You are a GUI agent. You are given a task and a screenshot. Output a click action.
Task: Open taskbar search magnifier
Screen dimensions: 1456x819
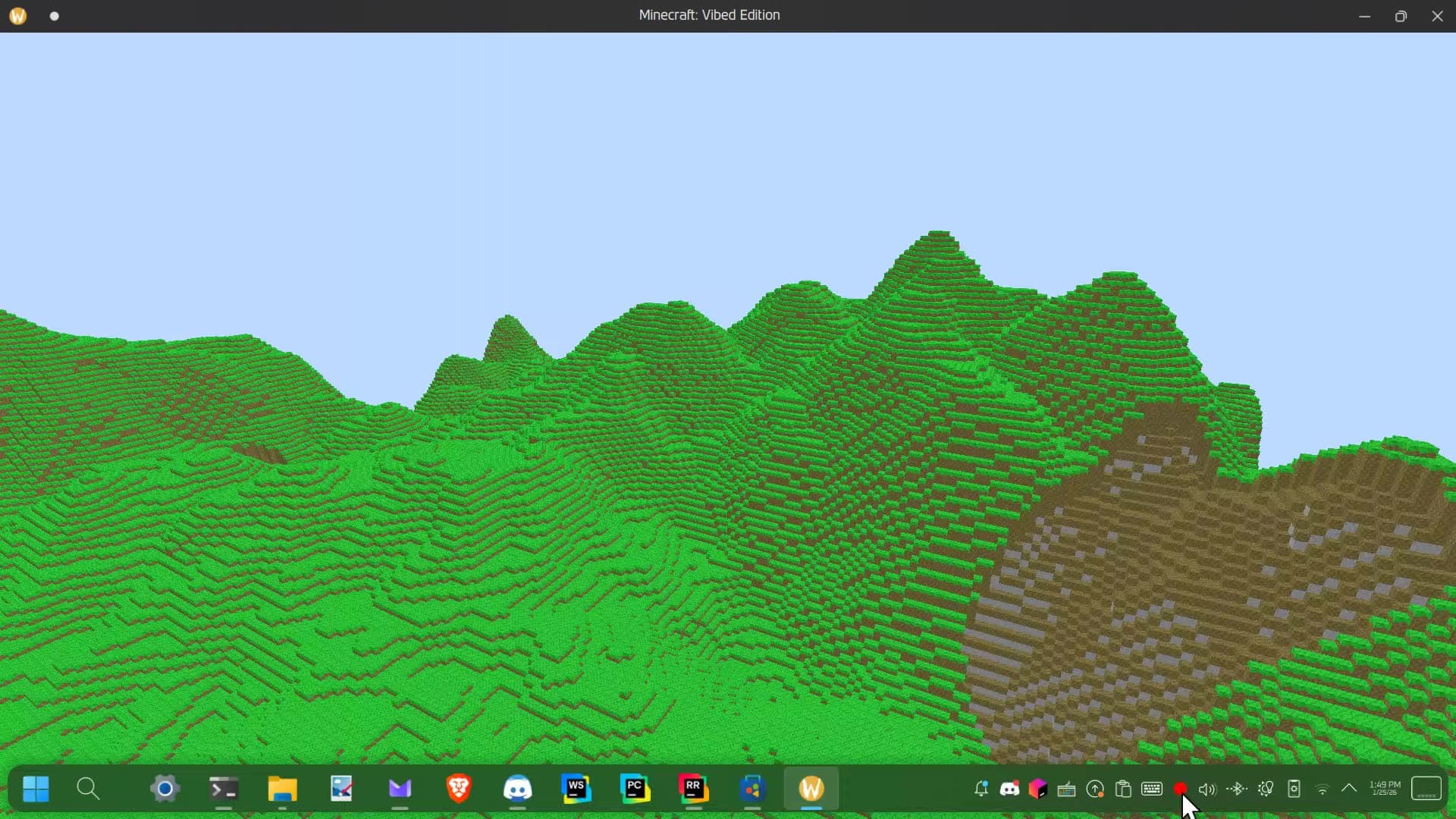(x=88, y=789)
